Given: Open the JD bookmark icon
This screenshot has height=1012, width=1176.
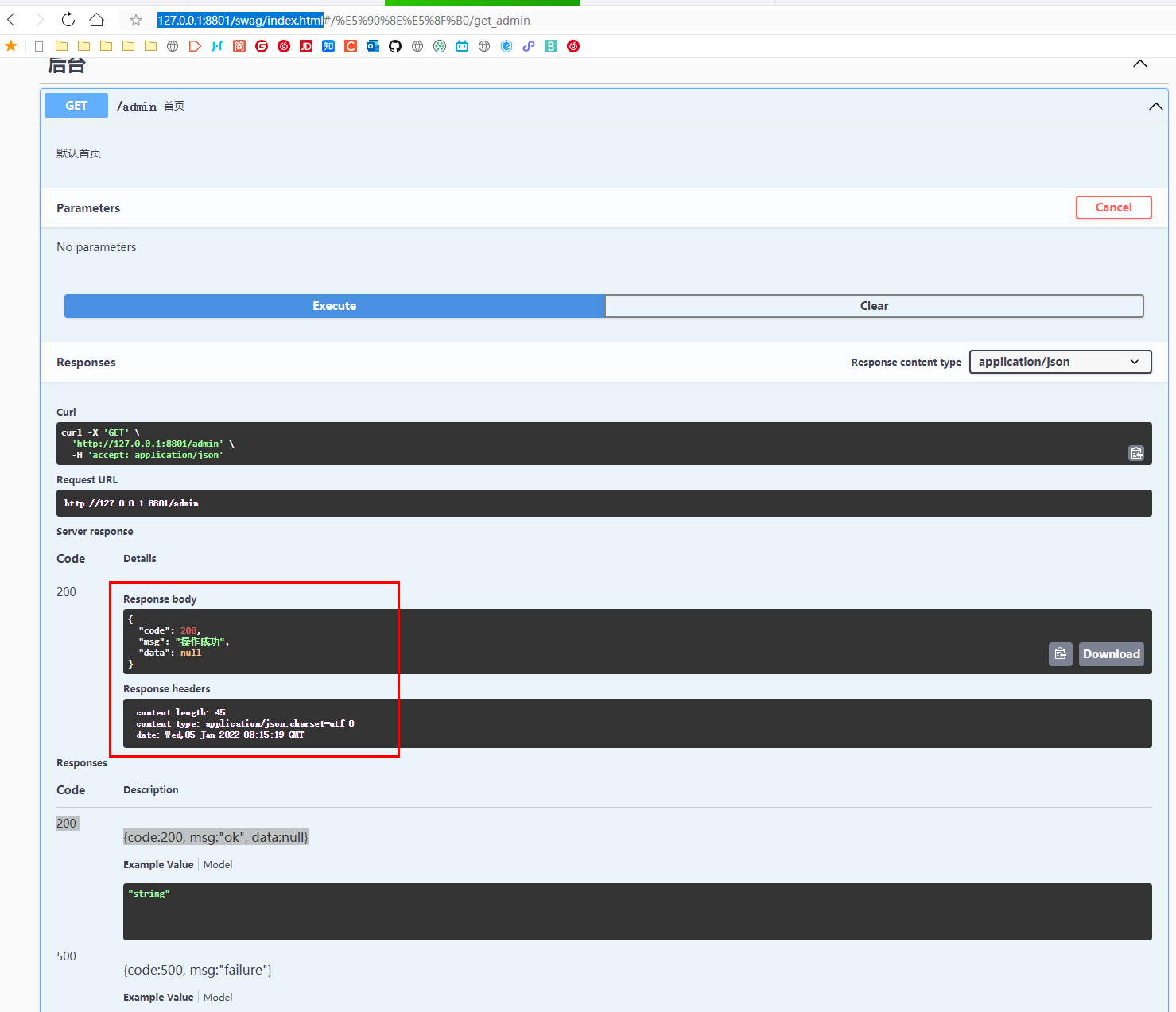Looking at the screenshot, I should (x=306, y=46).
